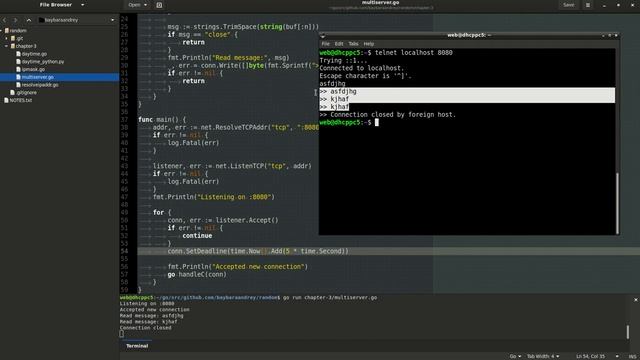Select the ipmask.go file
Image resolution: width=640 pixels, height=360 pixels.
(x=33, y=69)
